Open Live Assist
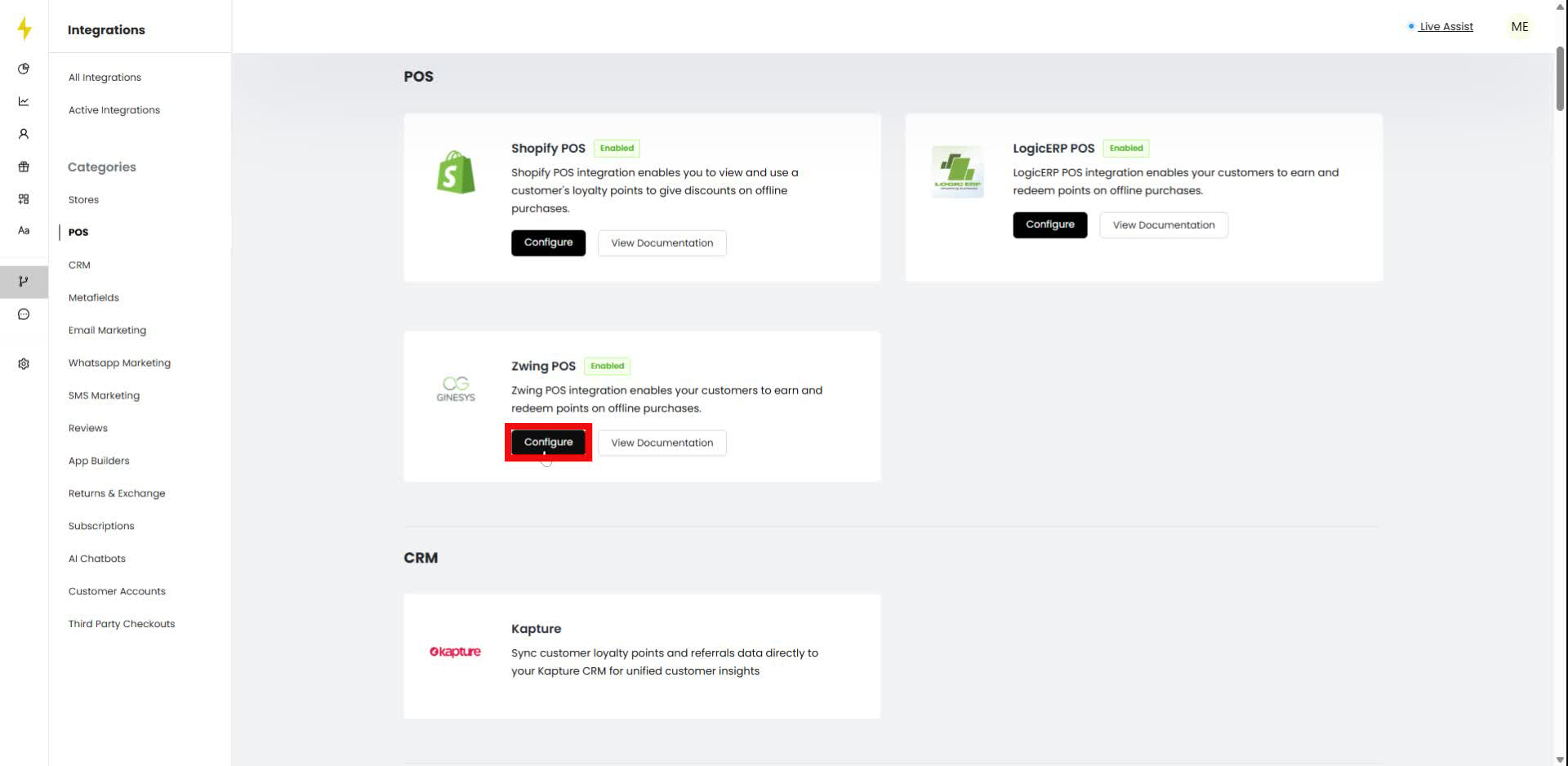The width and height of the screenshot is (1568, 766). click(1446, 26)
